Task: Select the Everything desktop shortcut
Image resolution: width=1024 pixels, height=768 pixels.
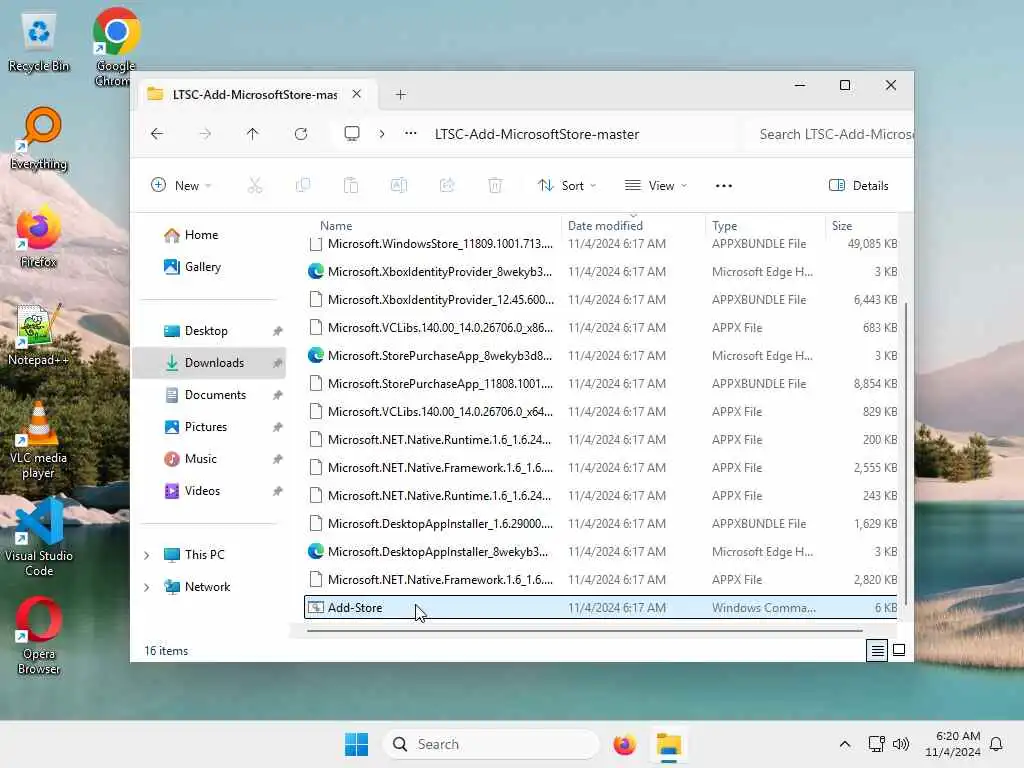Action: coord(39,138)
